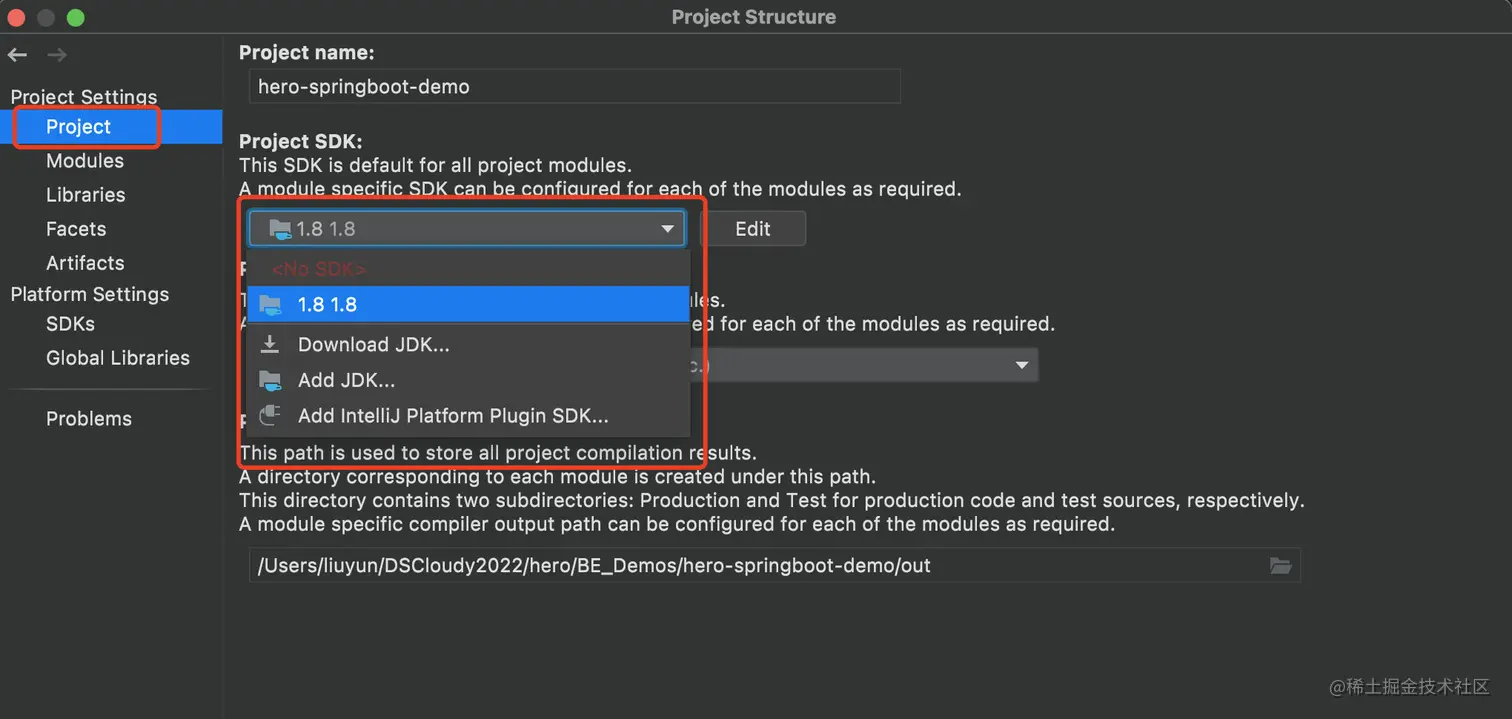Click the Download JDK download icon

(x=269, y=344)
